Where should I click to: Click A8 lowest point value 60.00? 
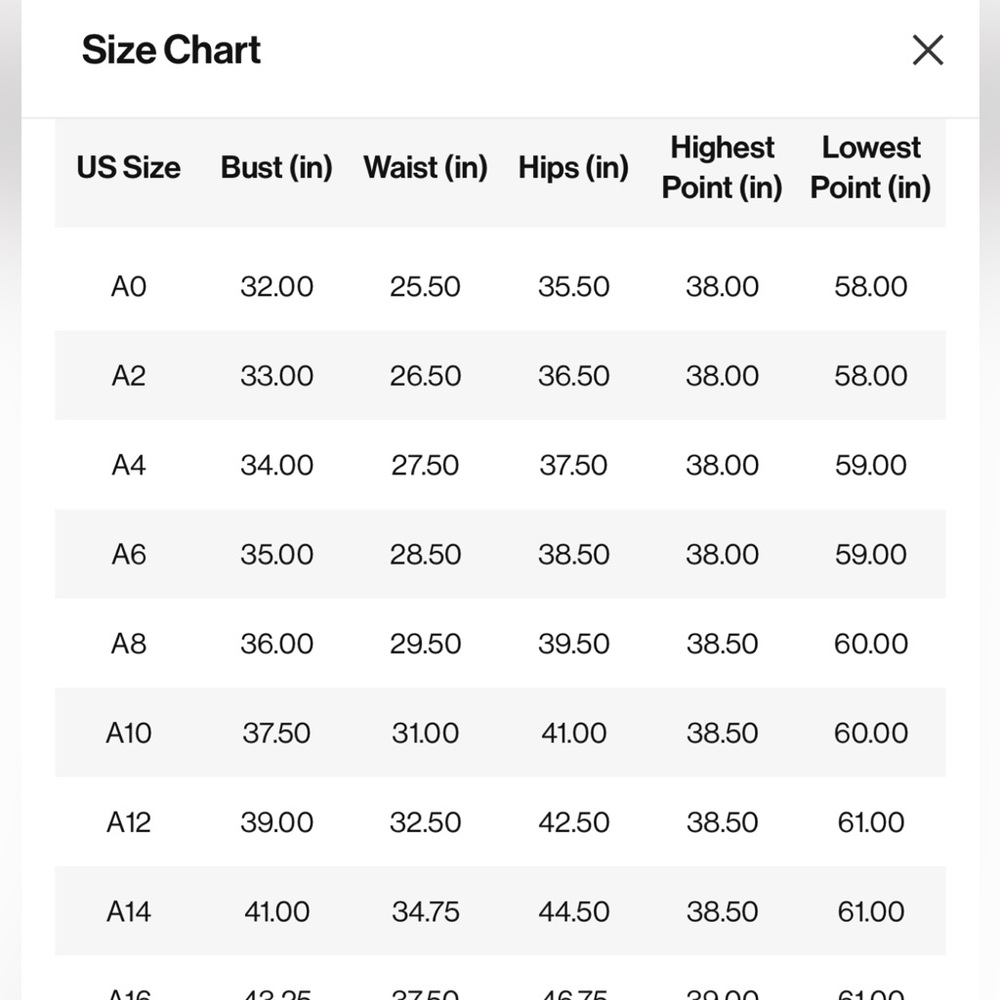click(871, 643)
